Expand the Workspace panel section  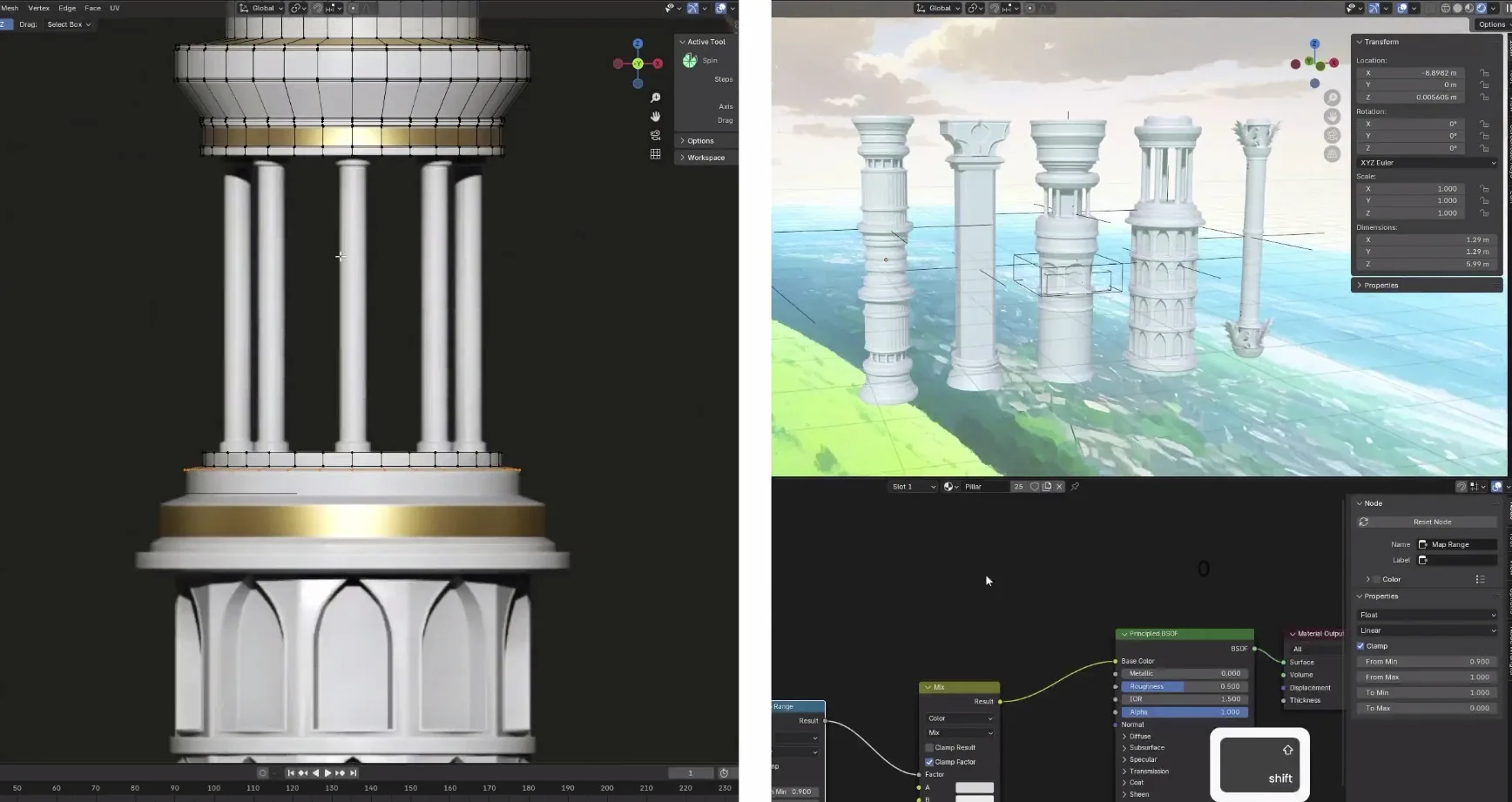706,158
